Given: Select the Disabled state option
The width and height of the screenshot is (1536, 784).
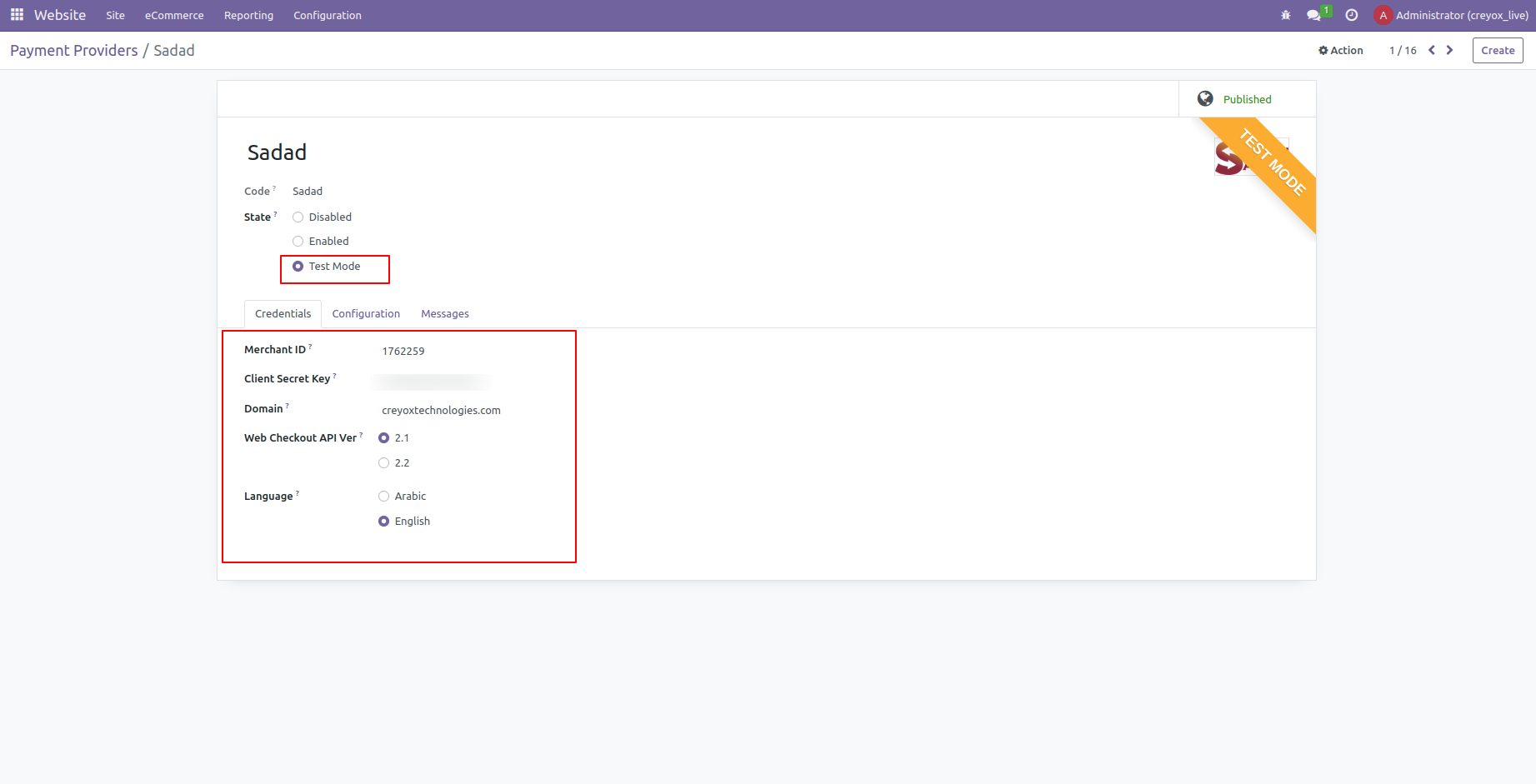Looking at the screenshot, I should (x=298, y=217).
